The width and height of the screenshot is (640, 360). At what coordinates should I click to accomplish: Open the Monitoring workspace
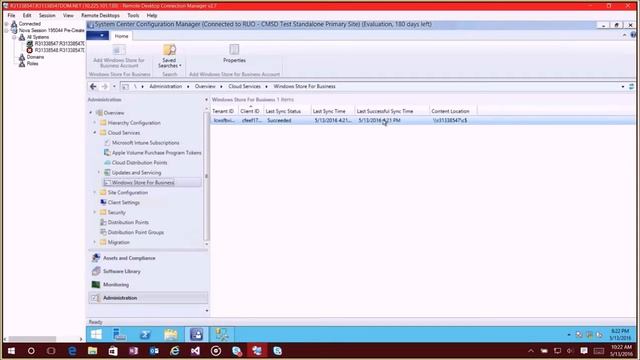pos(148,284)
